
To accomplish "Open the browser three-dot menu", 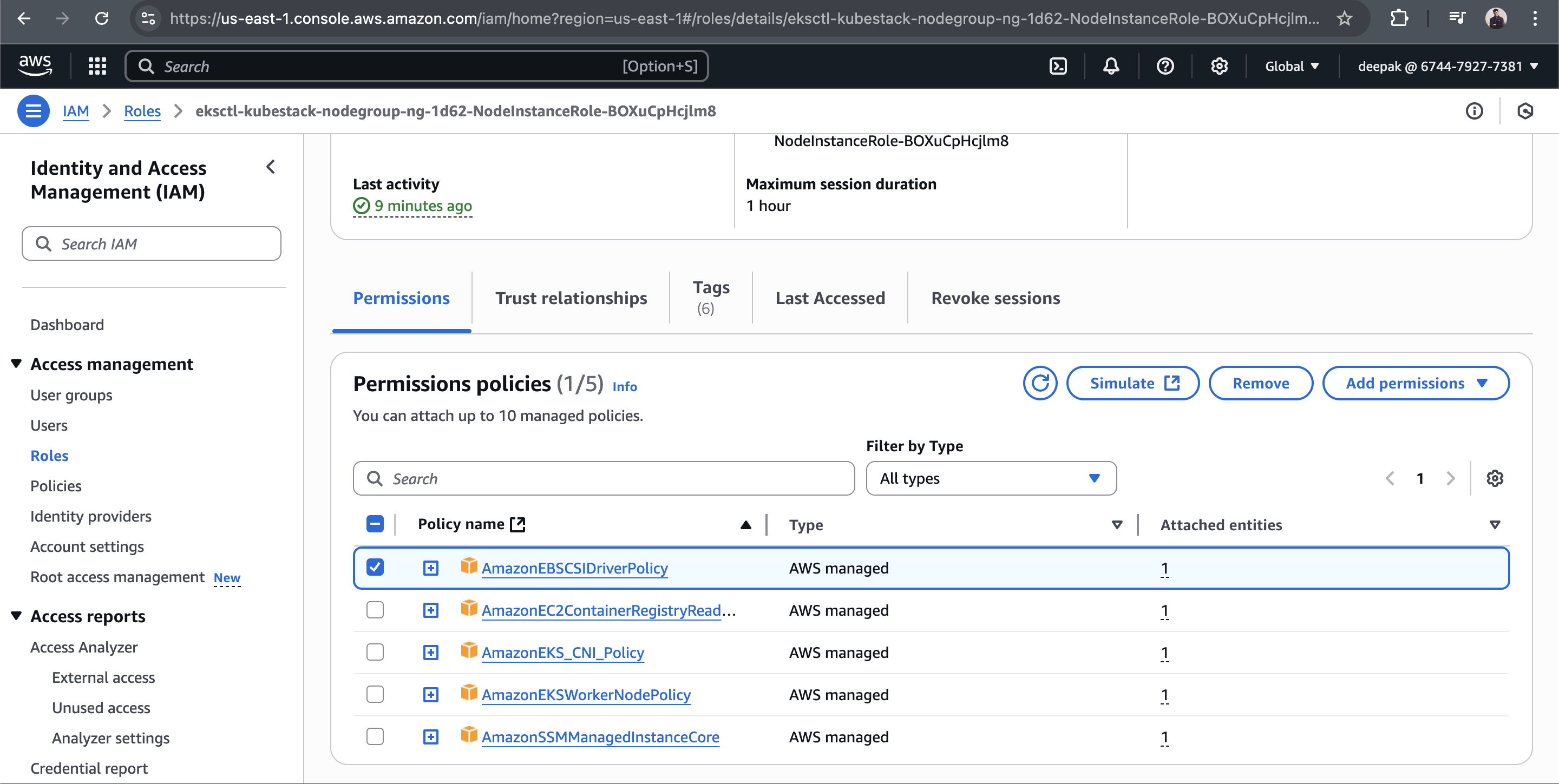I will click(x=1535, y=19).
